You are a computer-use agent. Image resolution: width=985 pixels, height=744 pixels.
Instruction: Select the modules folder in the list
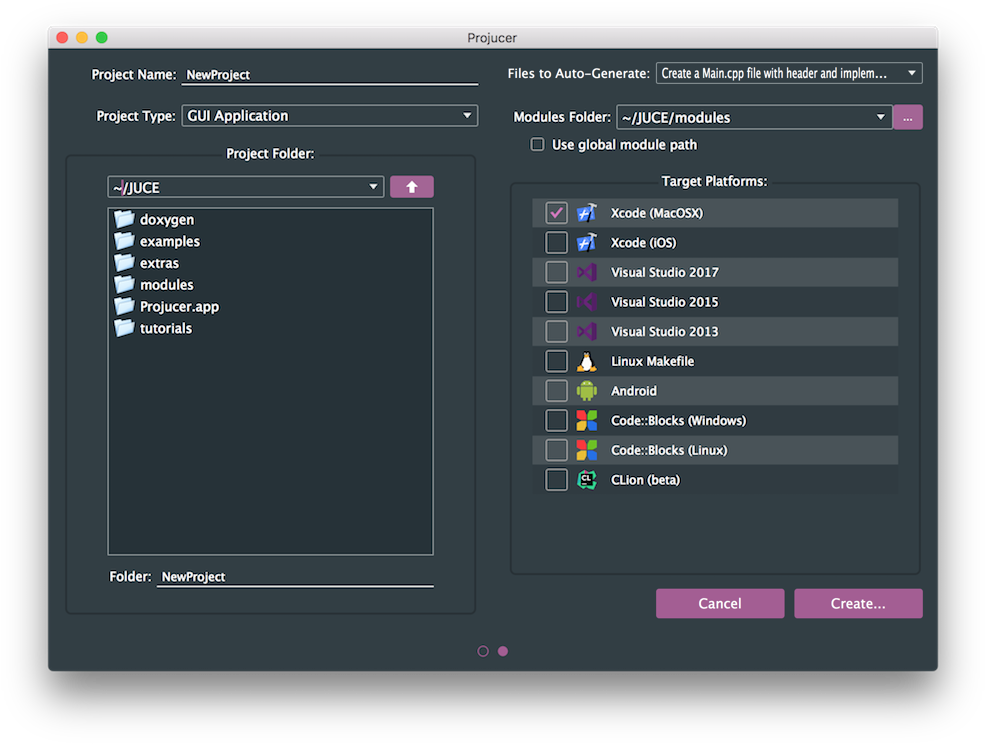(166, 284)
